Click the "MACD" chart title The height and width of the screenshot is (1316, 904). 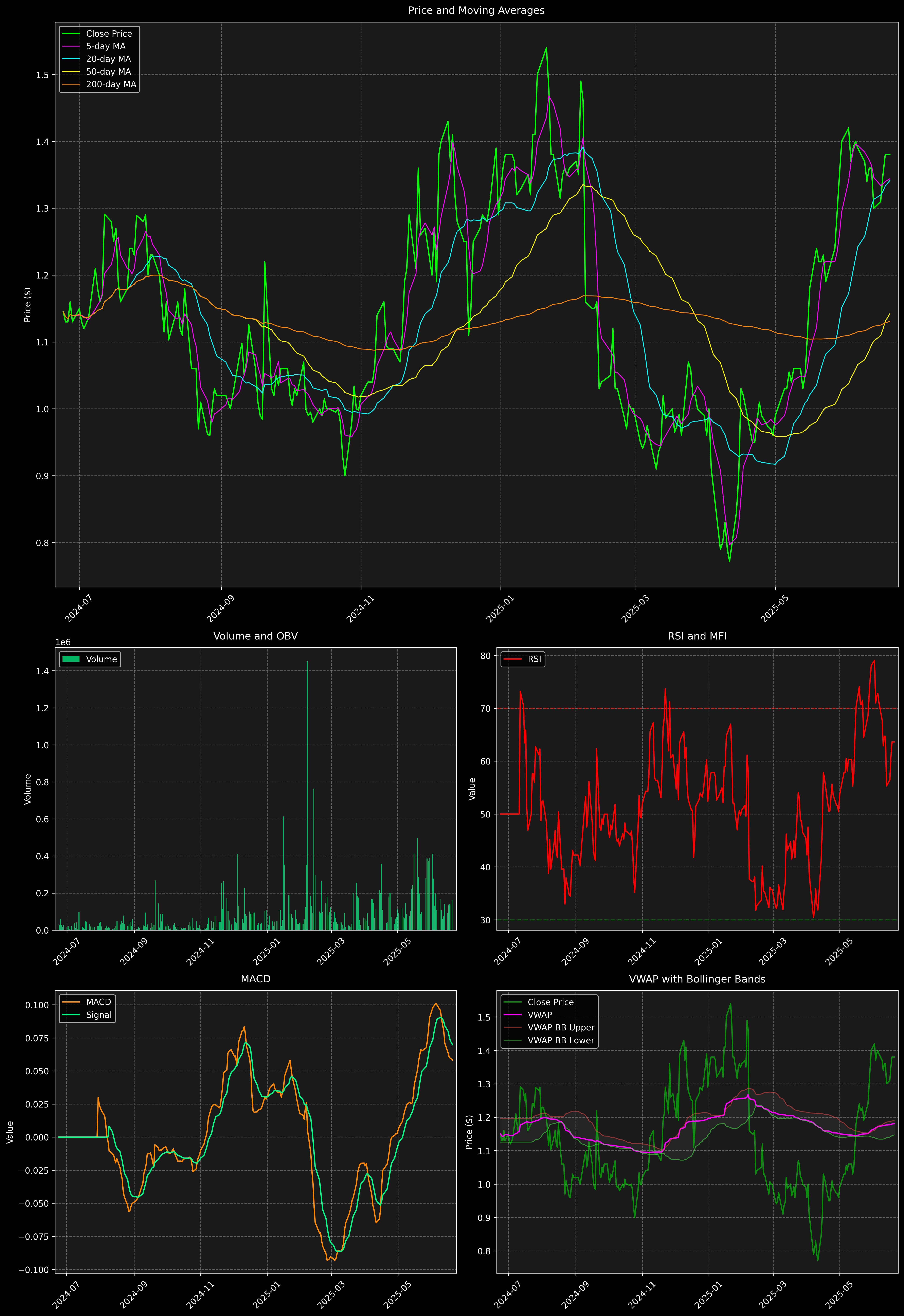(x=255, y=979)
